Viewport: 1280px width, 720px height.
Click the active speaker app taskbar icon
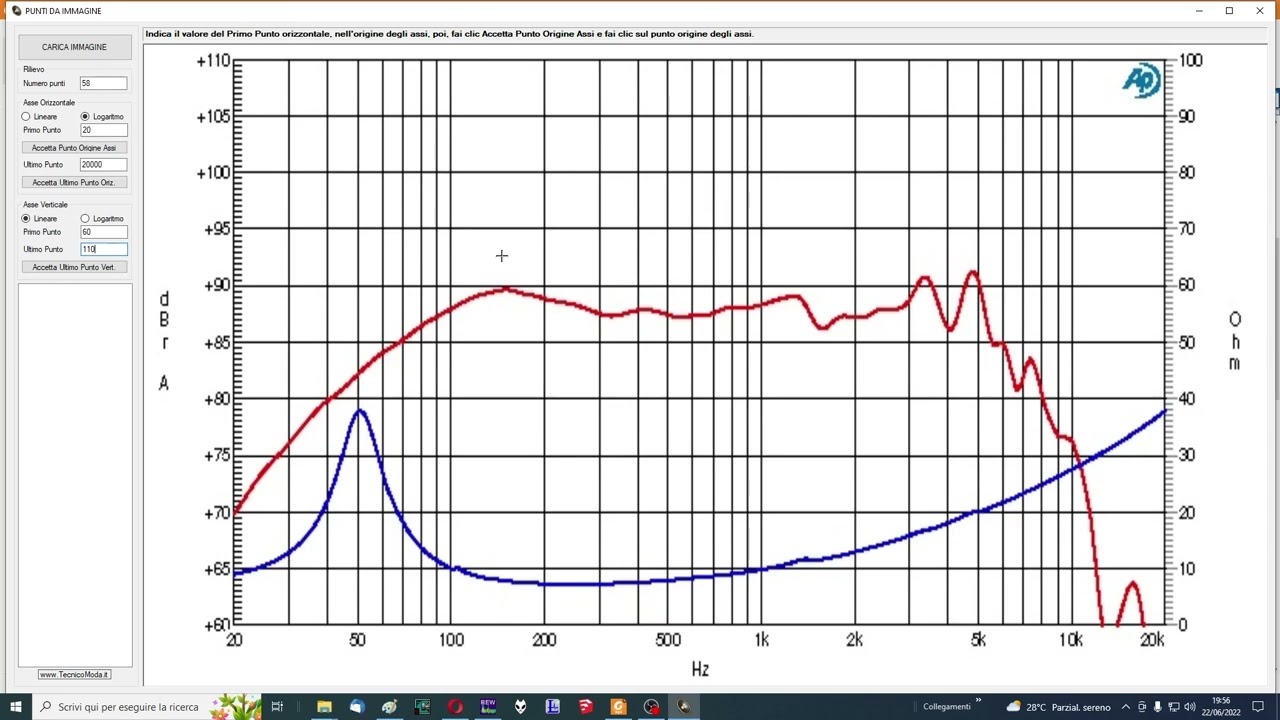pos(684,707)
